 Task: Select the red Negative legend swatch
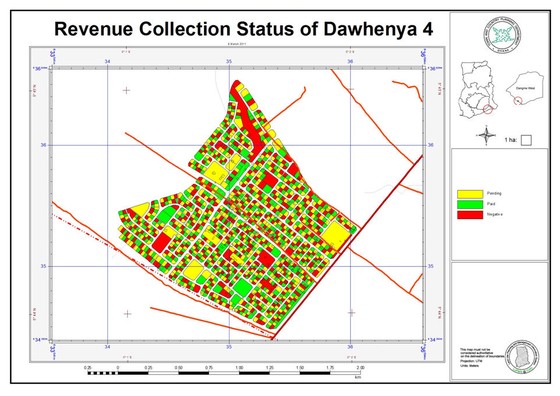click(470, 215)
